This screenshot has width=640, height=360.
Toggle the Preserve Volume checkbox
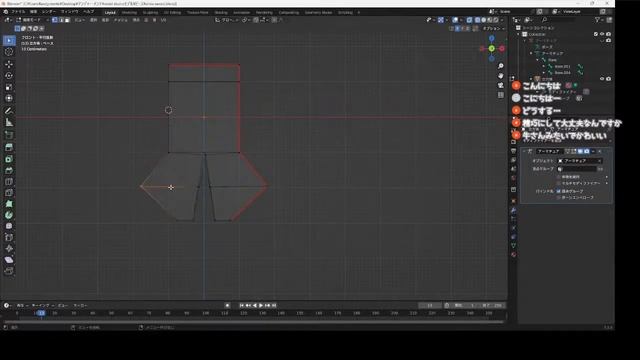coord(559,177)
